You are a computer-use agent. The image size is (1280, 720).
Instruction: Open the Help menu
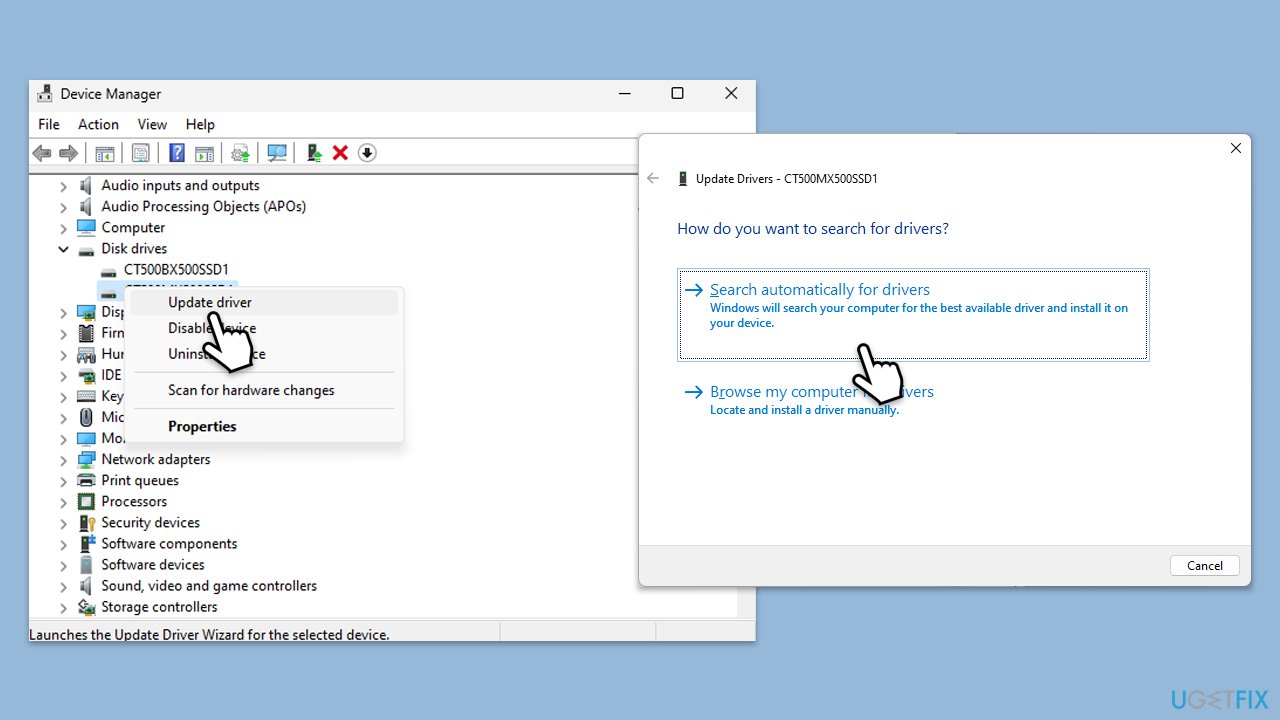pos(200,125)
